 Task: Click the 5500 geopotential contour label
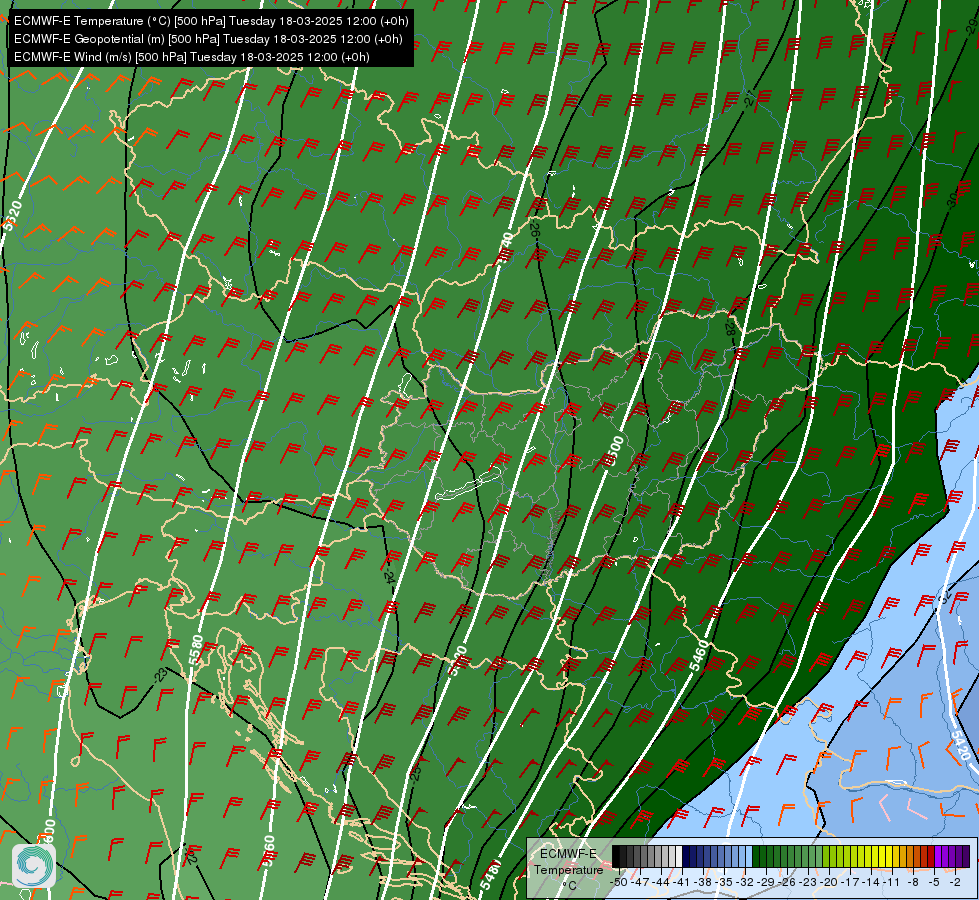pyautogui.click(x=614, y=451)
